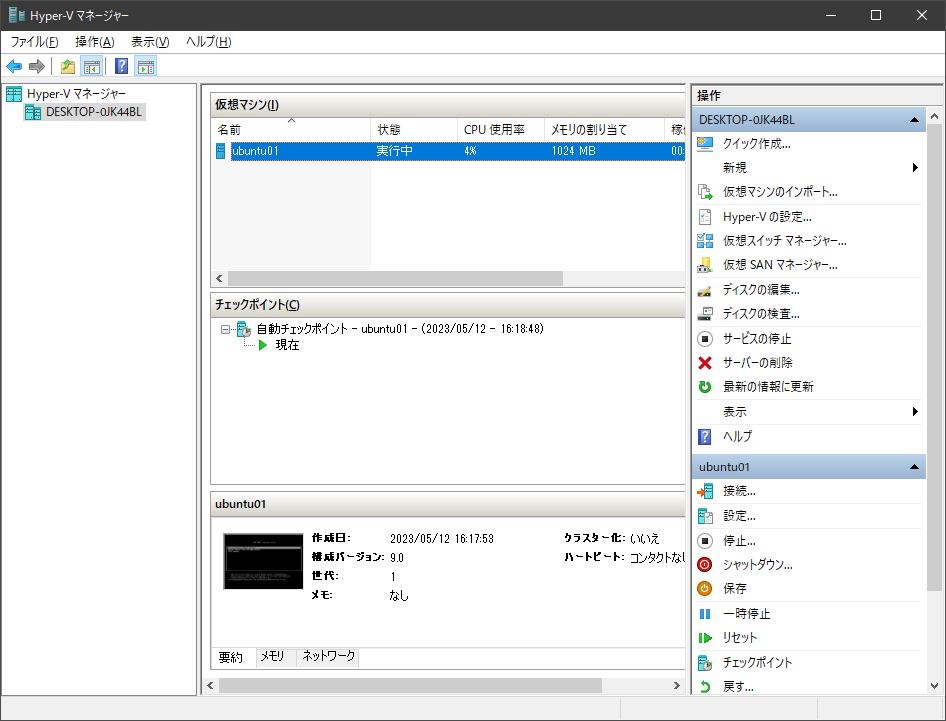This screenshot has width=946, height=721.
Task: Select 現在 under the automatic checkpoint
Action: tap(287, 345)
